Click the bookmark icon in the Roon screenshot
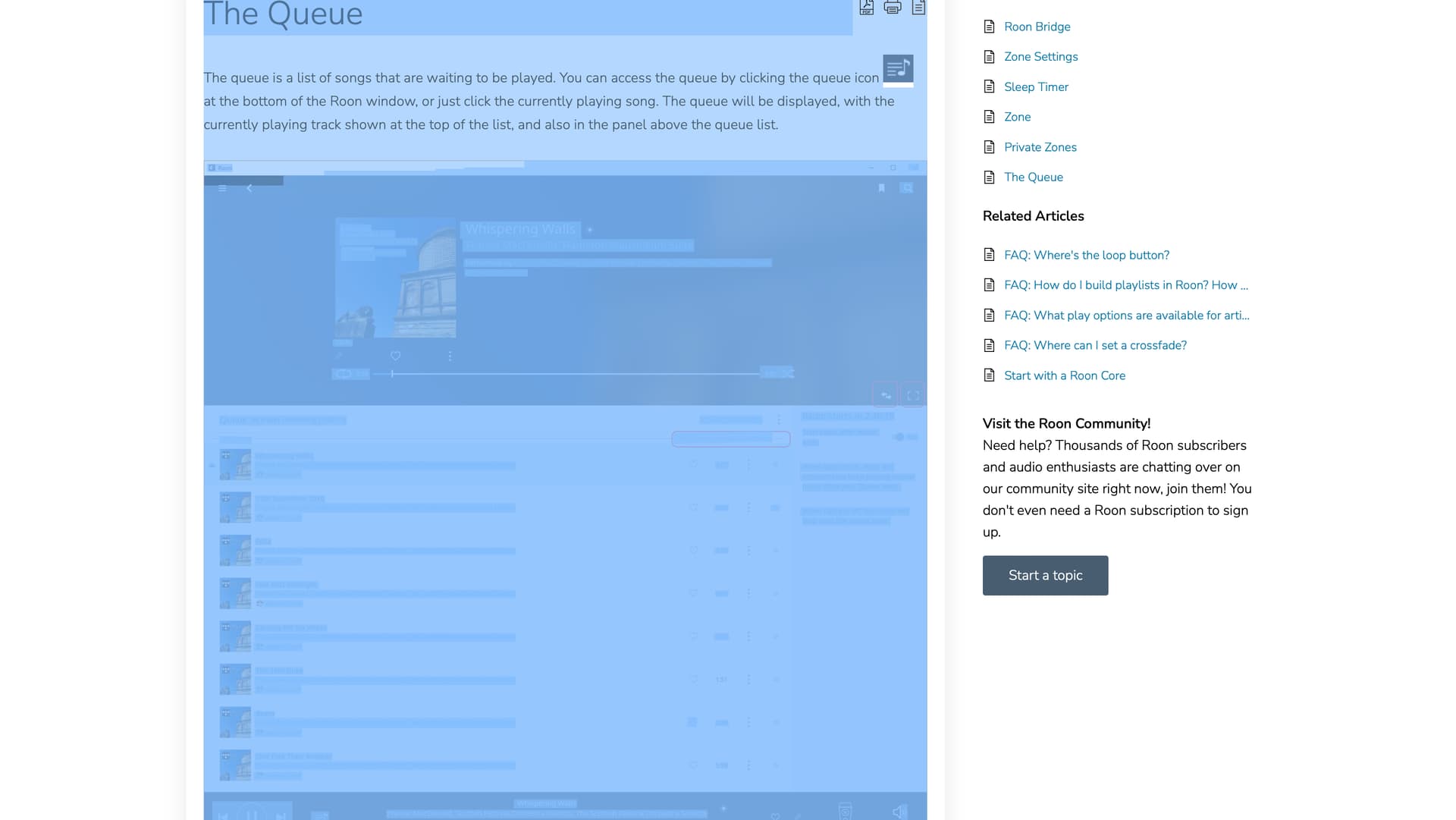1456x820 pixels. pyautogui.click(x=881, y=188)
